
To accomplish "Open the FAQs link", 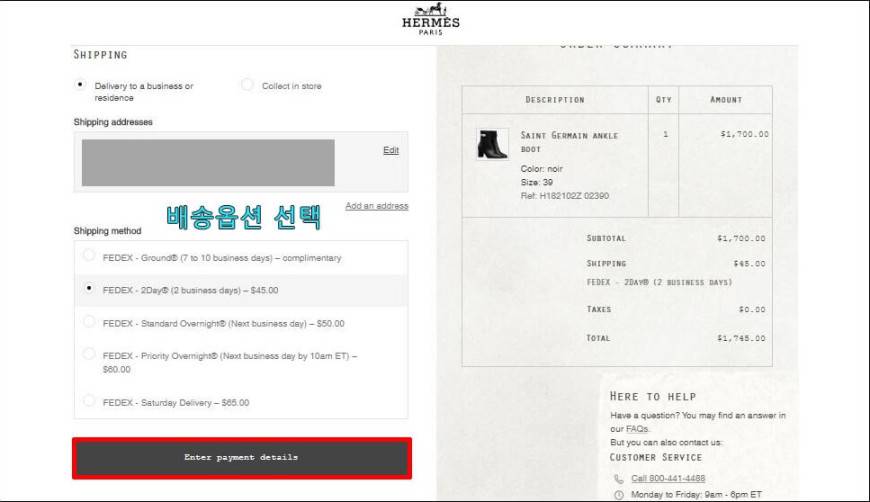I will pyautogui.click(x=636, y=429).
